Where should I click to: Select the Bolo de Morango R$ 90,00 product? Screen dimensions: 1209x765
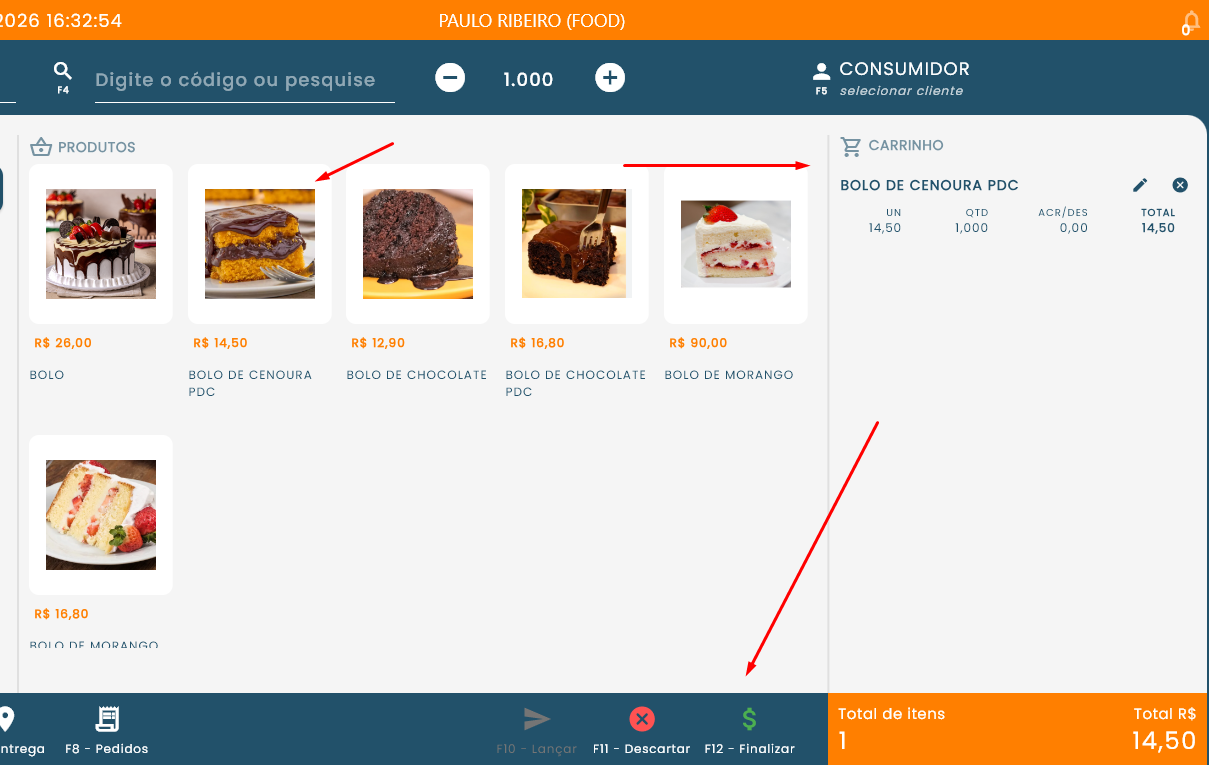[x=735, y=244]
